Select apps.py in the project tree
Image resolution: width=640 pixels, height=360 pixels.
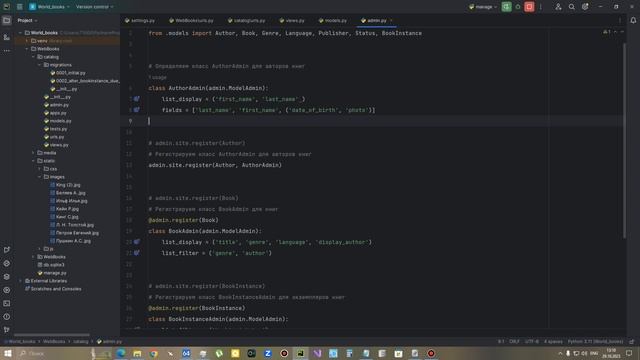(55, 113)
